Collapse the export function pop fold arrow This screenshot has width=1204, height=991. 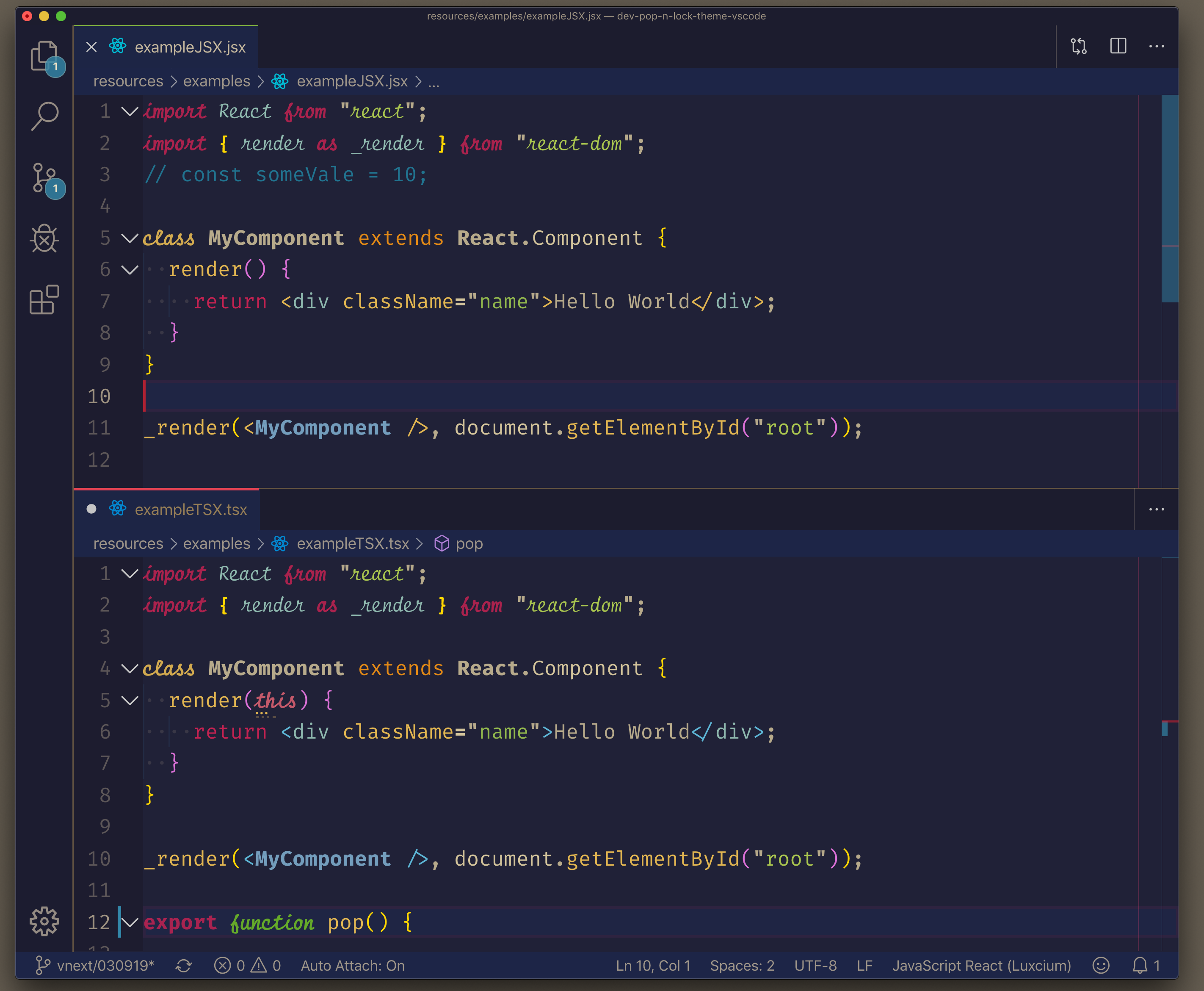point(130,922)
